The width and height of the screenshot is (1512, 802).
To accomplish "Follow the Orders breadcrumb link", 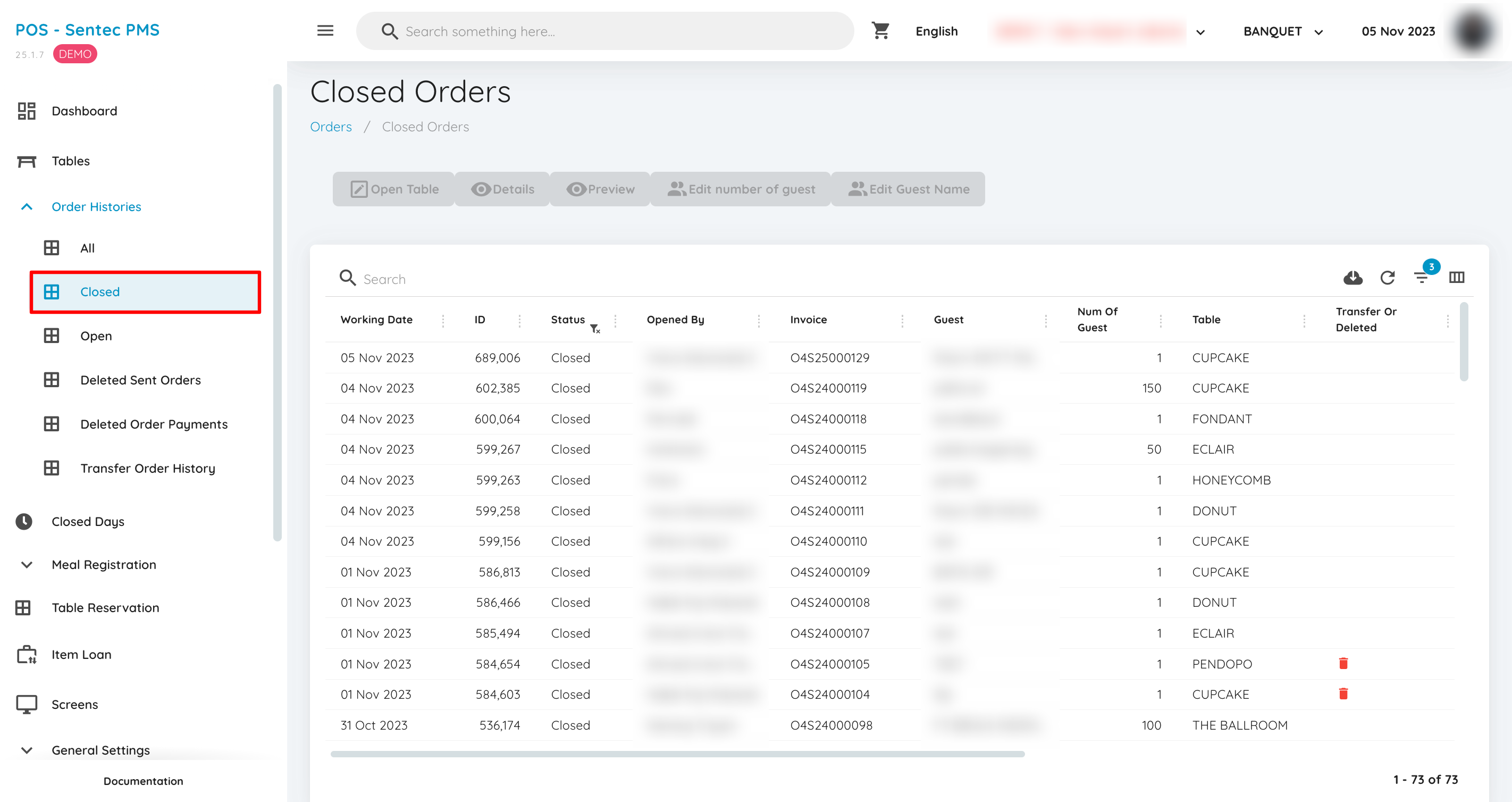I will 331,127.
